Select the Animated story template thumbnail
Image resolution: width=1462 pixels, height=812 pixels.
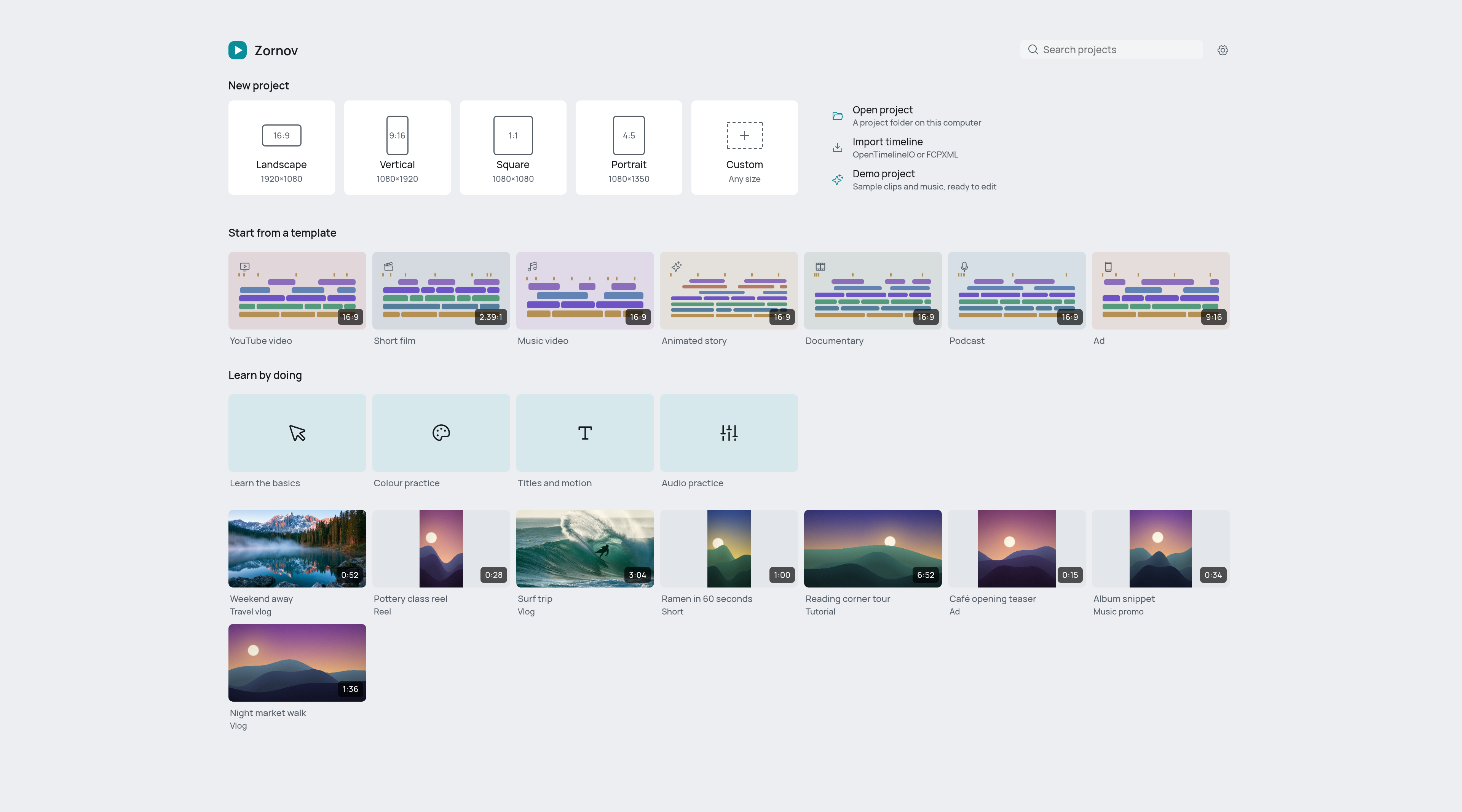click(x=729, y=290)
